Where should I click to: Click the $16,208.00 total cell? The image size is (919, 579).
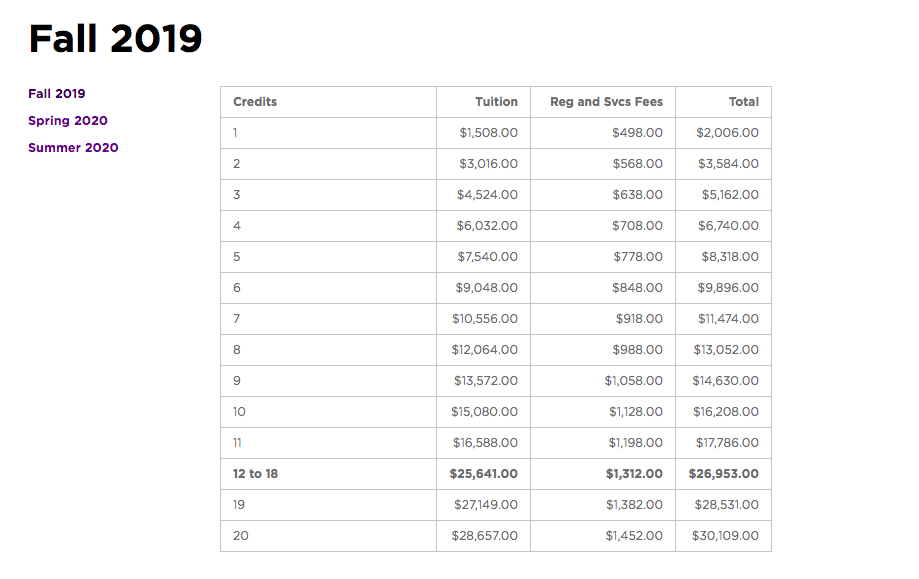725,412
